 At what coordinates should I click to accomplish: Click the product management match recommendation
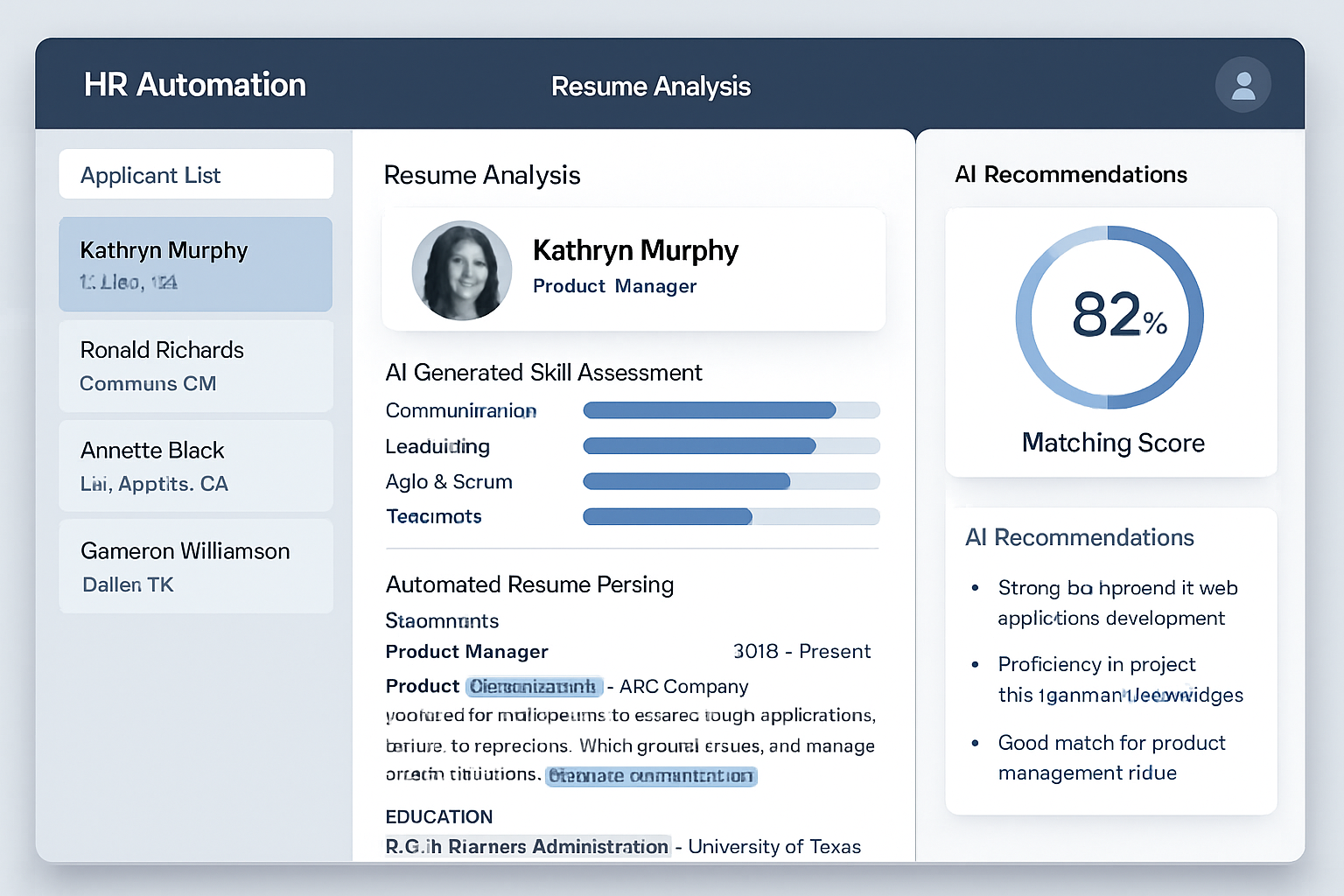point(1111,758)
